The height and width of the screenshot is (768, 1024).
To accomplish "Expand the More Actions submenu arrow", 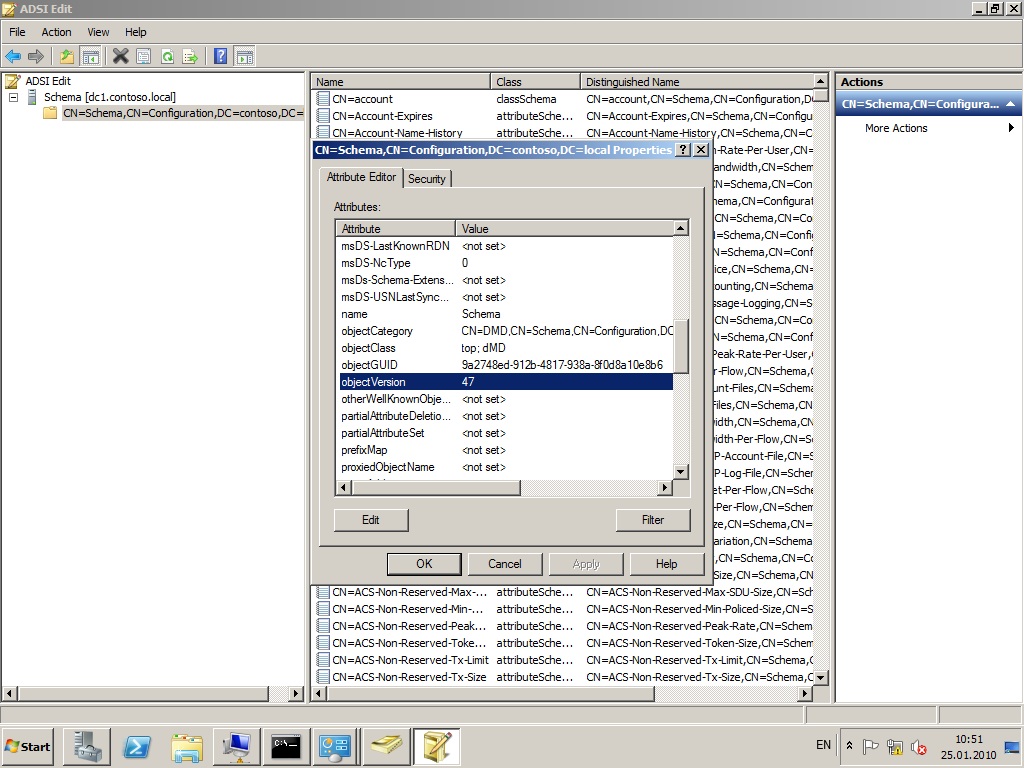I will 1011,128.
